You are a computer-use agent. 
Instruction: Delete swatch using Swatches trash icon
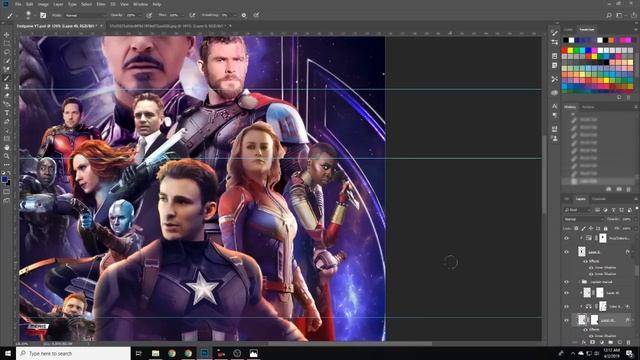tap(629, 98)
